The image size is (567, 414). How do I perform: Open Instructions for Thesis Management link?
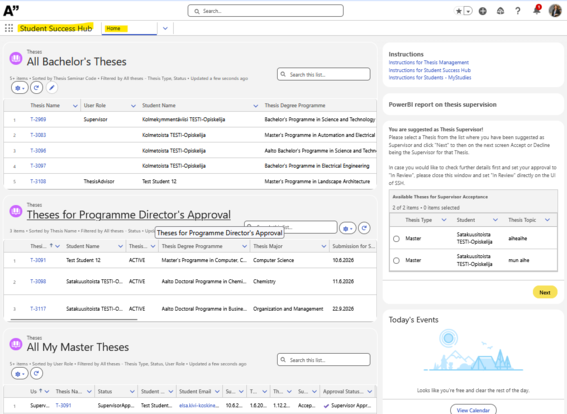pos(429,63)
